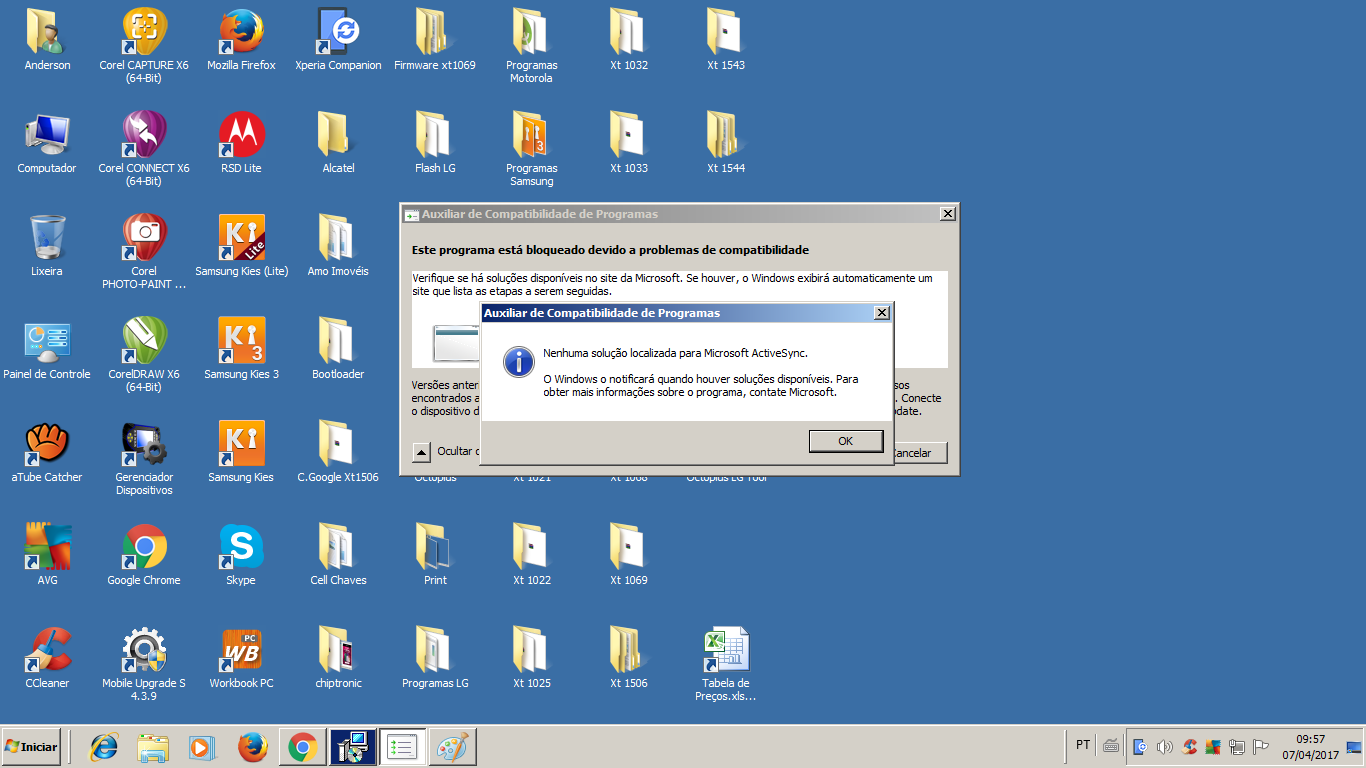Image resolution: width=1366 pixels, height=768 pixels.
Task: Select the Bootloader folder icon
Action: [338, 349]
